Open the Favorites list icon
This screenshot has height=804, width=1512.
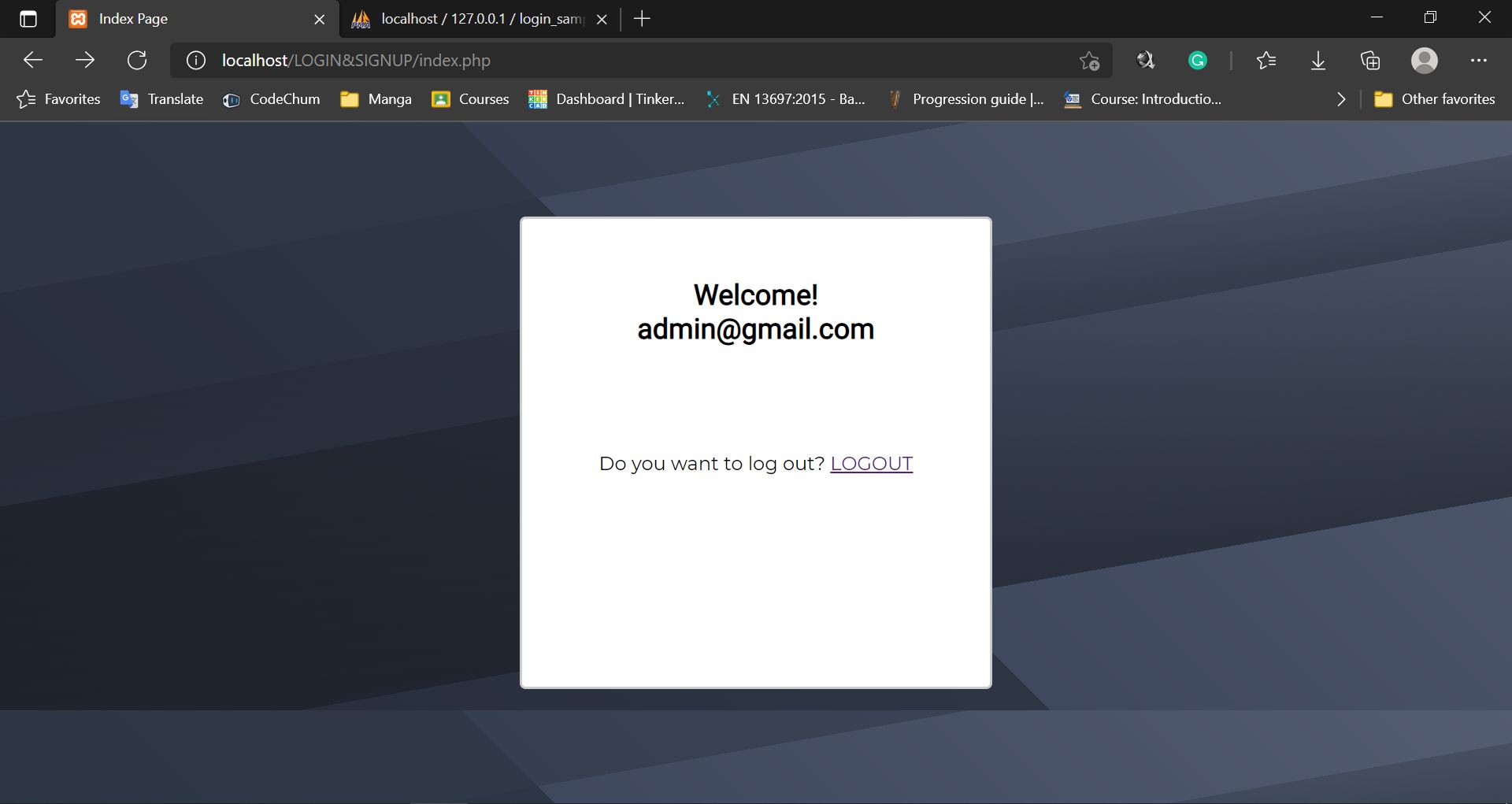(x=1266, y=60)
